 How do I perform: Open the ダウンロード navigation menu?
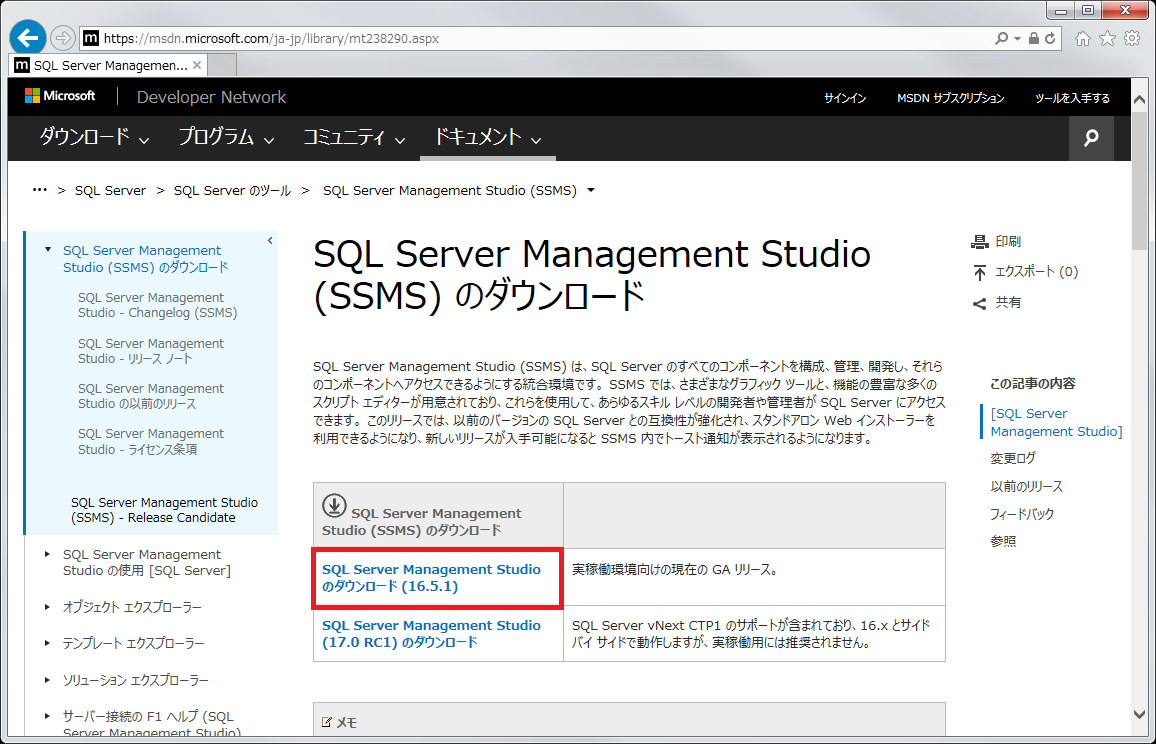coord(94,138)
